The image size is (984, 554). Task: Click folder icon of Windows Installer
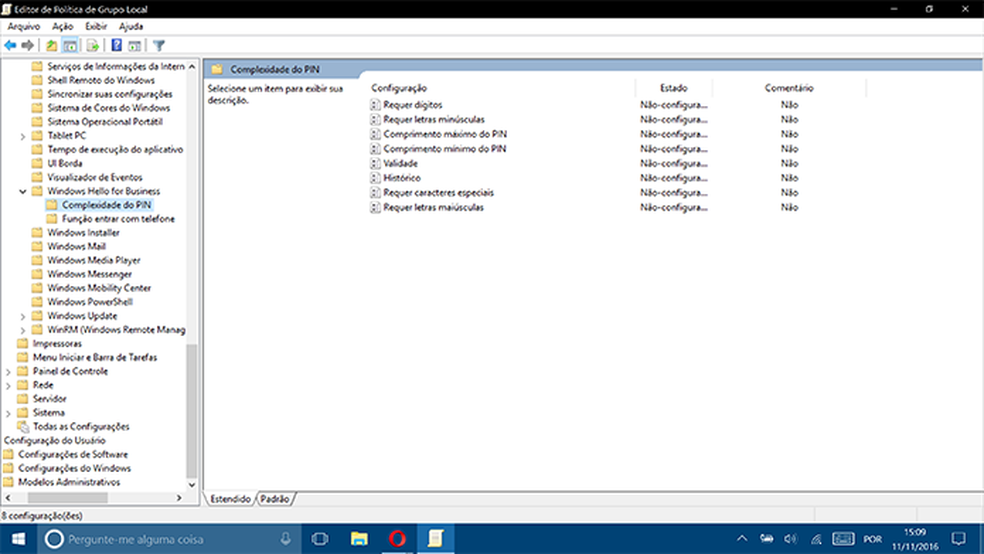[37, 233]
